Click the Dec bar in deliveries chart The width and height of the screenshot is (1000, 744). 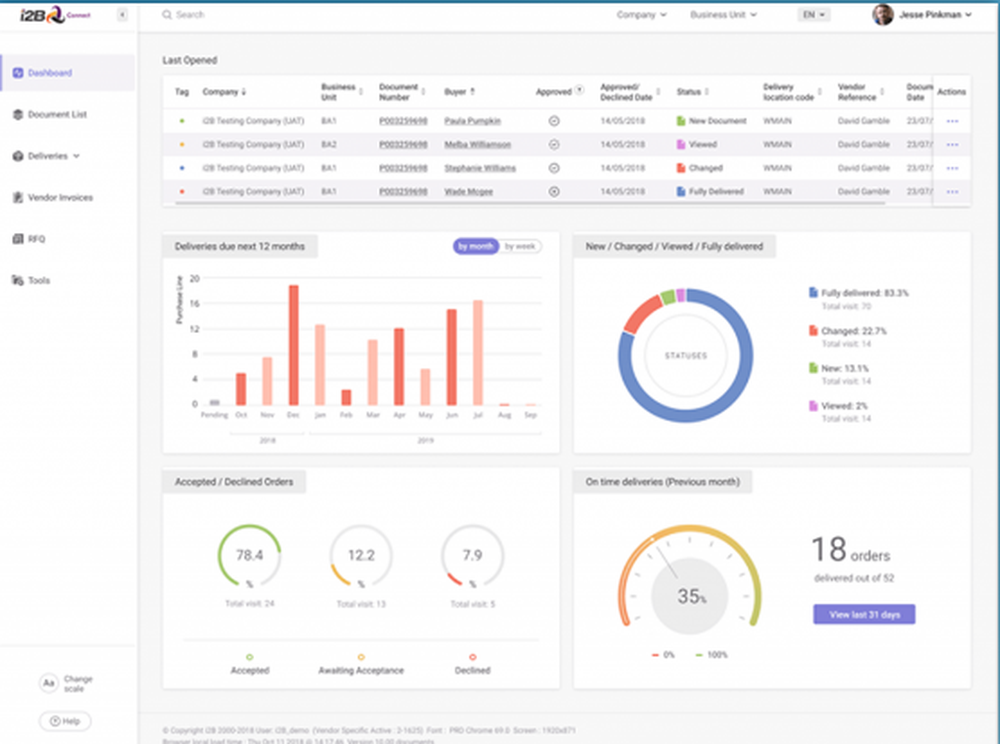pos(293,345)
